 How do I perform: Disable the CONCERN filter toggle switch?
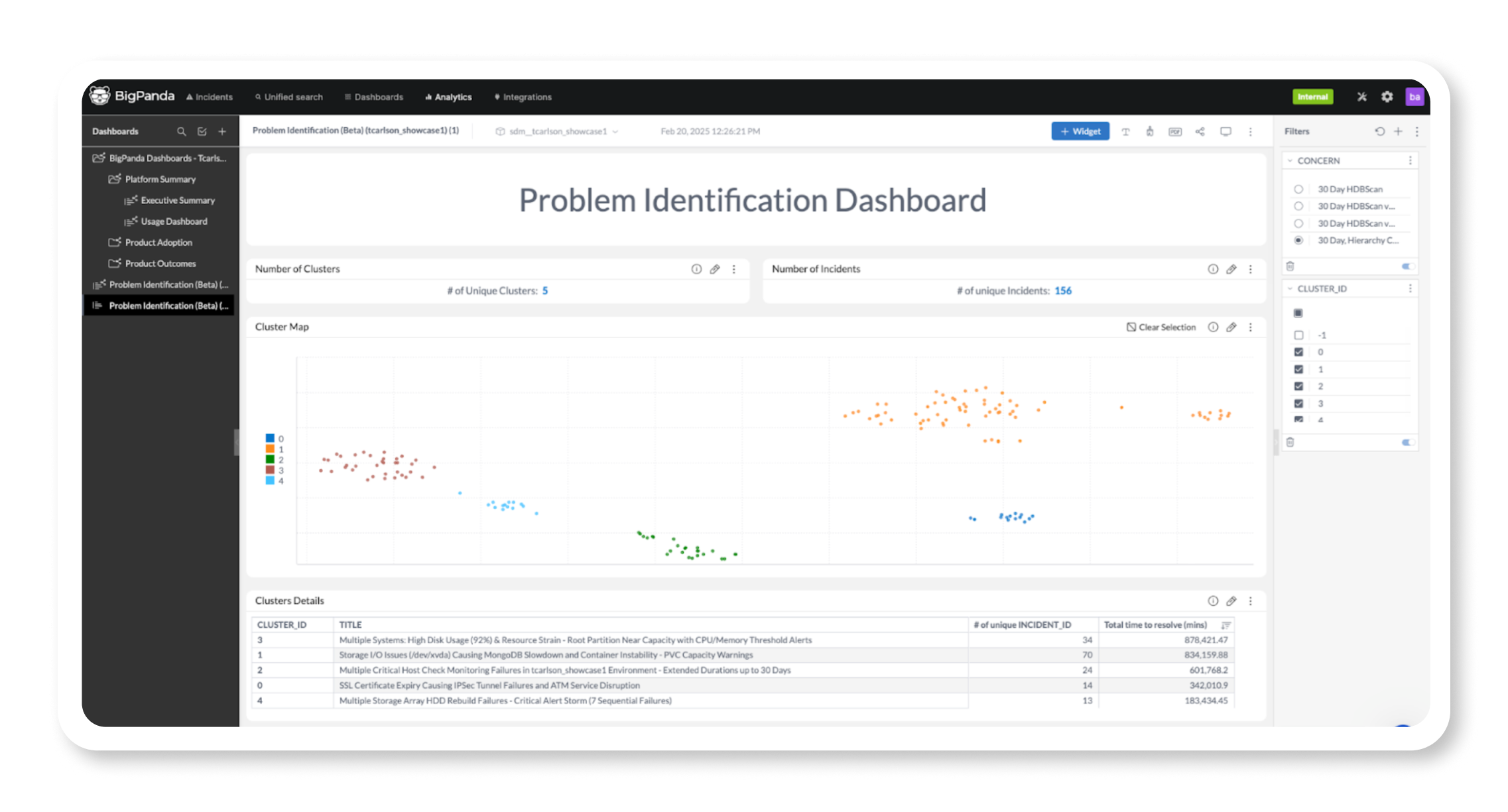[x=1407, y=266]
